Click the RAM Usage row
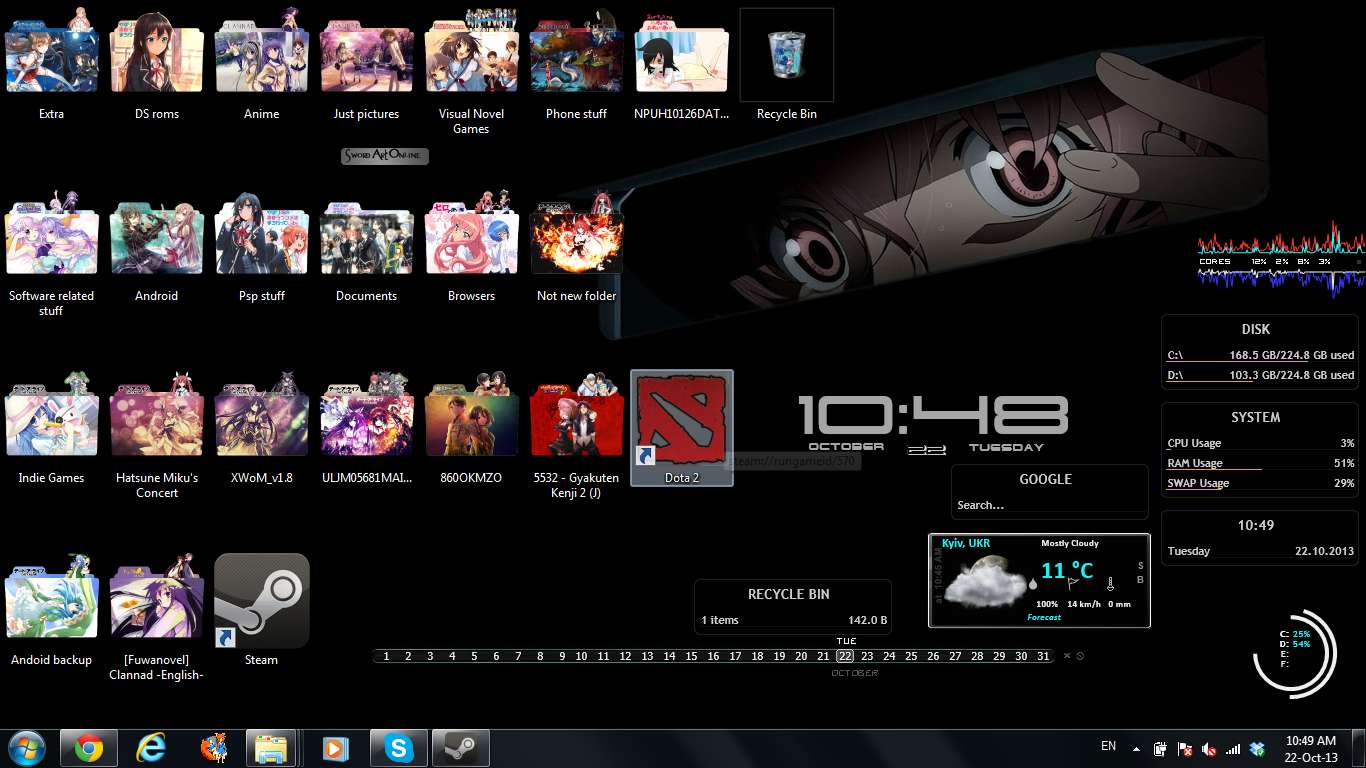Viewport: 1366px width, 768px height. click(x=1260, y=463)
